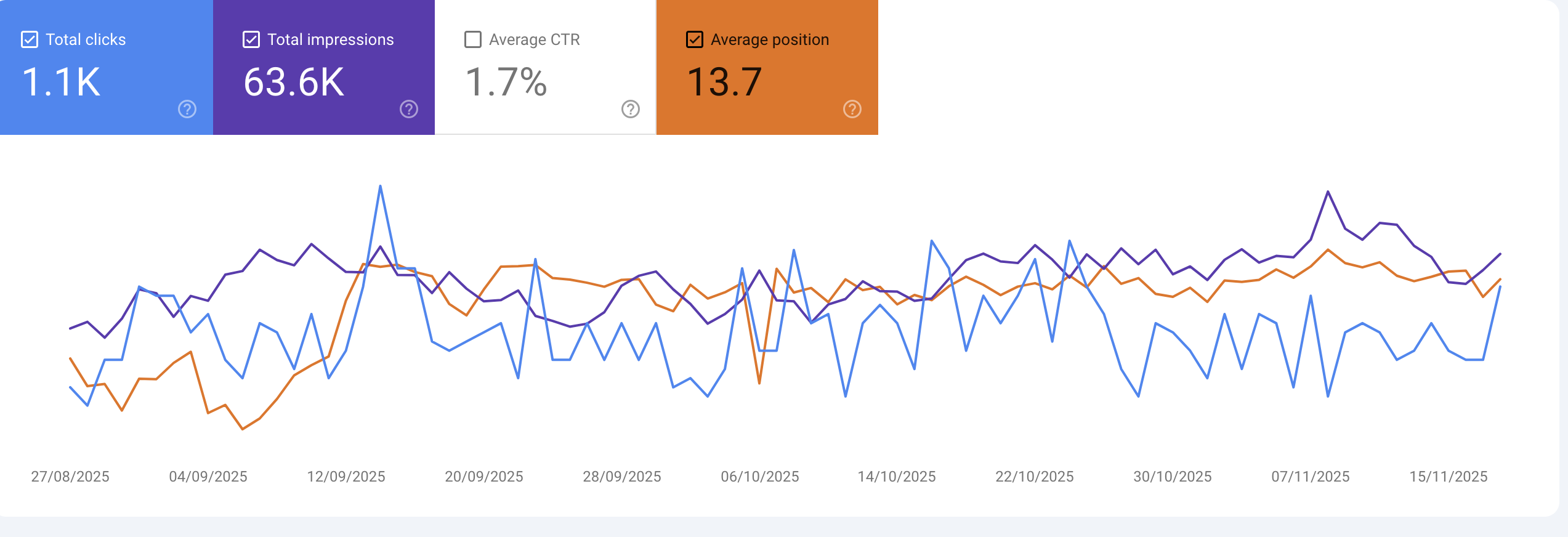The height and width of the screenshot is (537, 1568).
Task: Select the blue Total clicks card
Action: pyautogui.click(x=105, y=68)
